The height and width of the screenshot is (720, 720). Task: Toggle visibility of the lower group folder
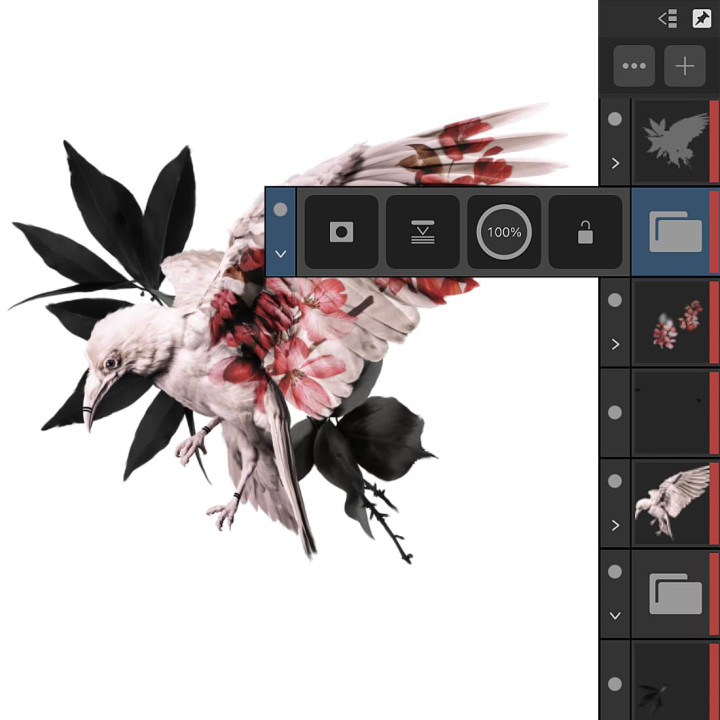click(615, 571)
